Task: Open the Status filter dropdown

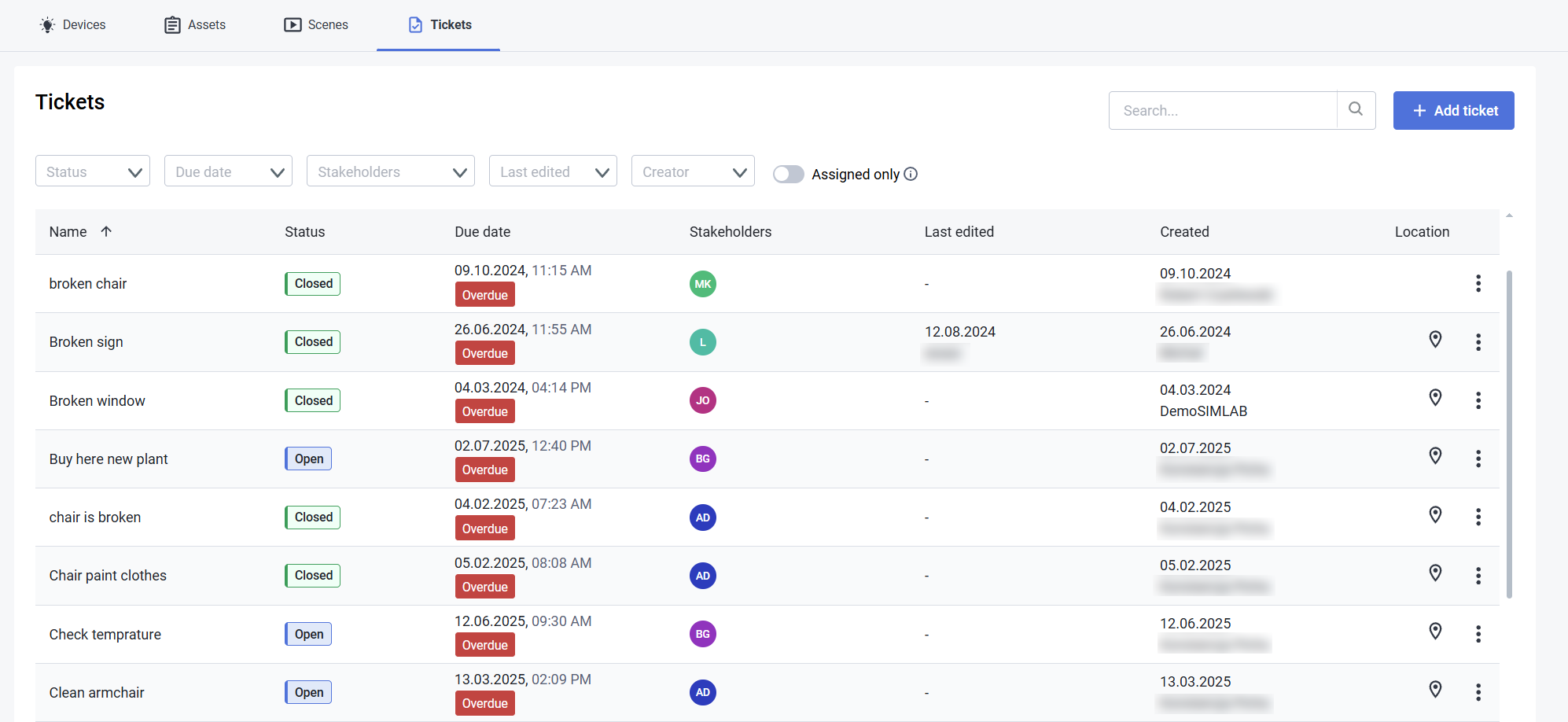Action: pos(93,171)
